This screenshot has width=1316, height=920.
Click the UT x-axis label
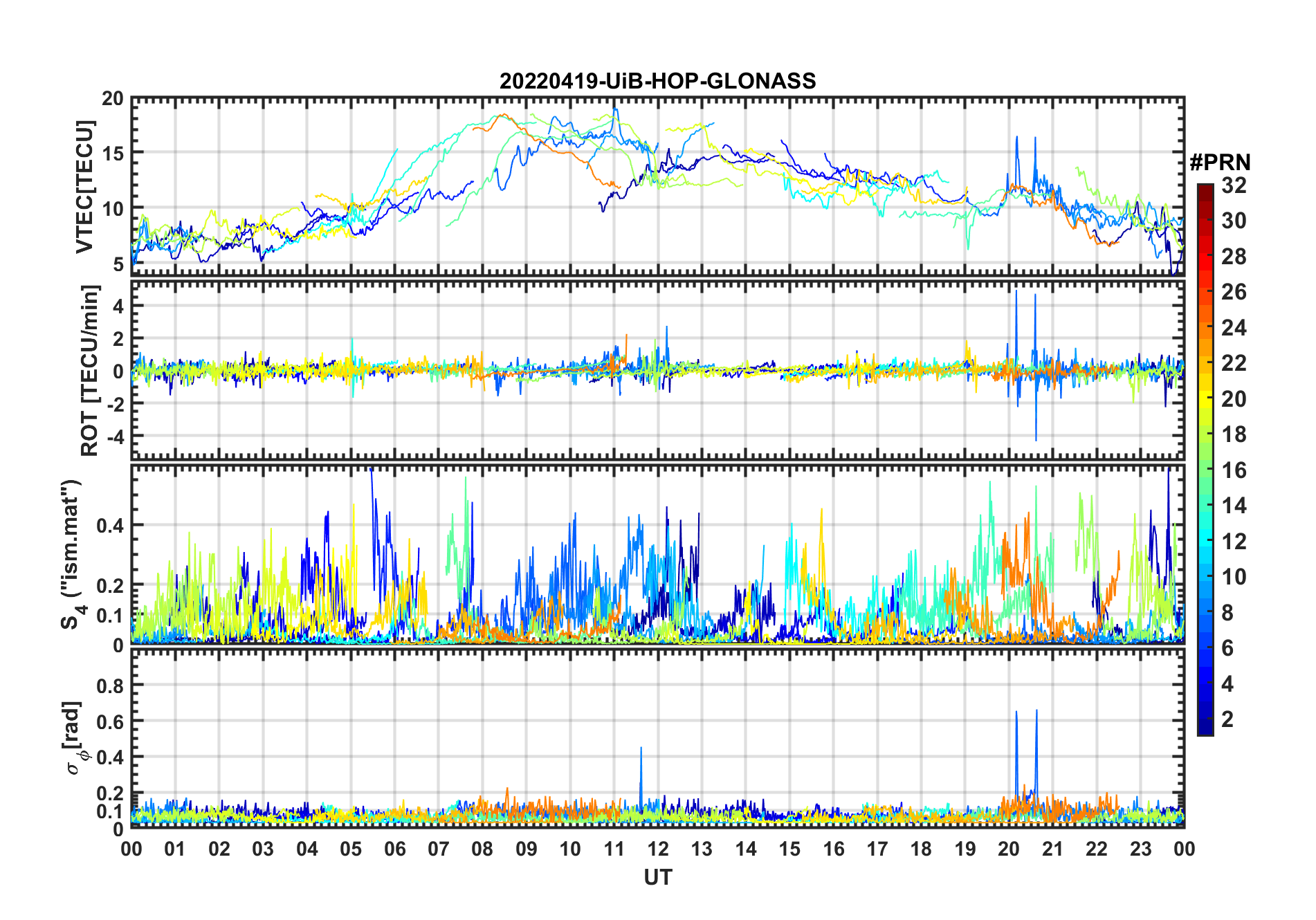click(x=658, y=878)
